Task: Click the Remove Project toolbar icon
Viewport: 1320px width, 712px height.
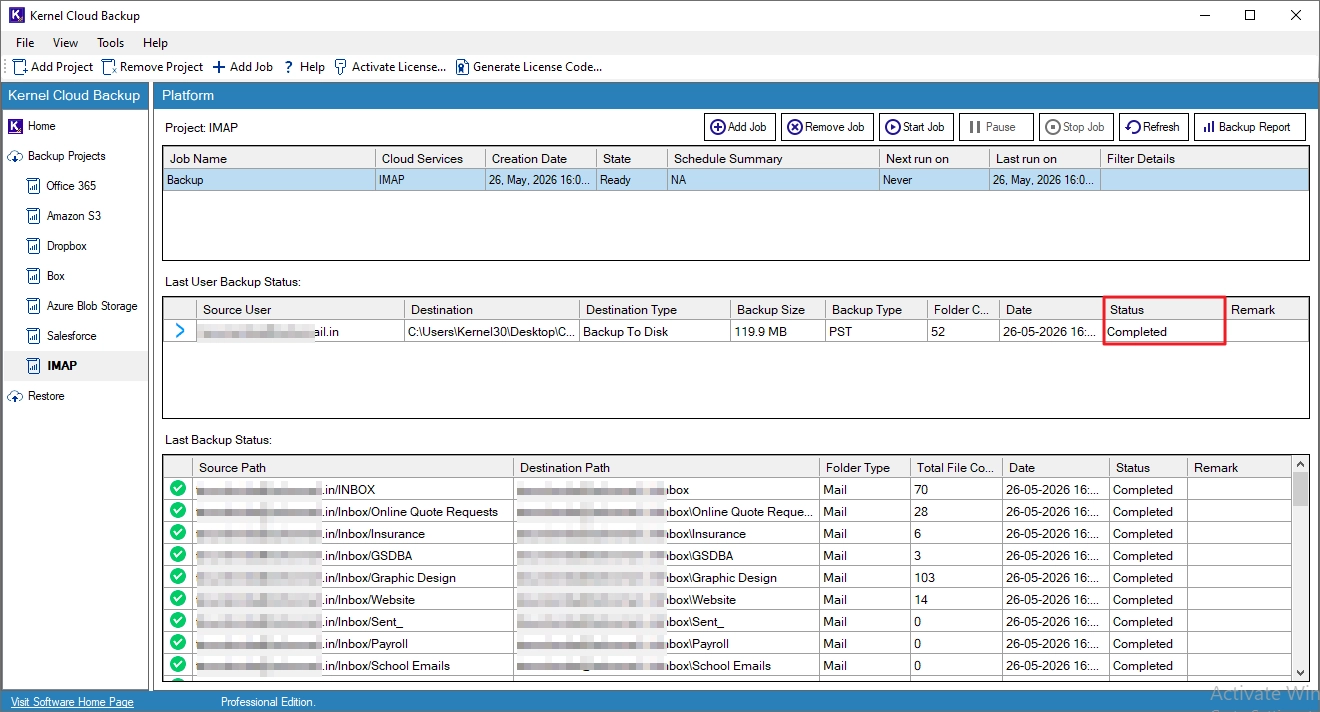Action: pyautogui.click(x=109, y=67)
